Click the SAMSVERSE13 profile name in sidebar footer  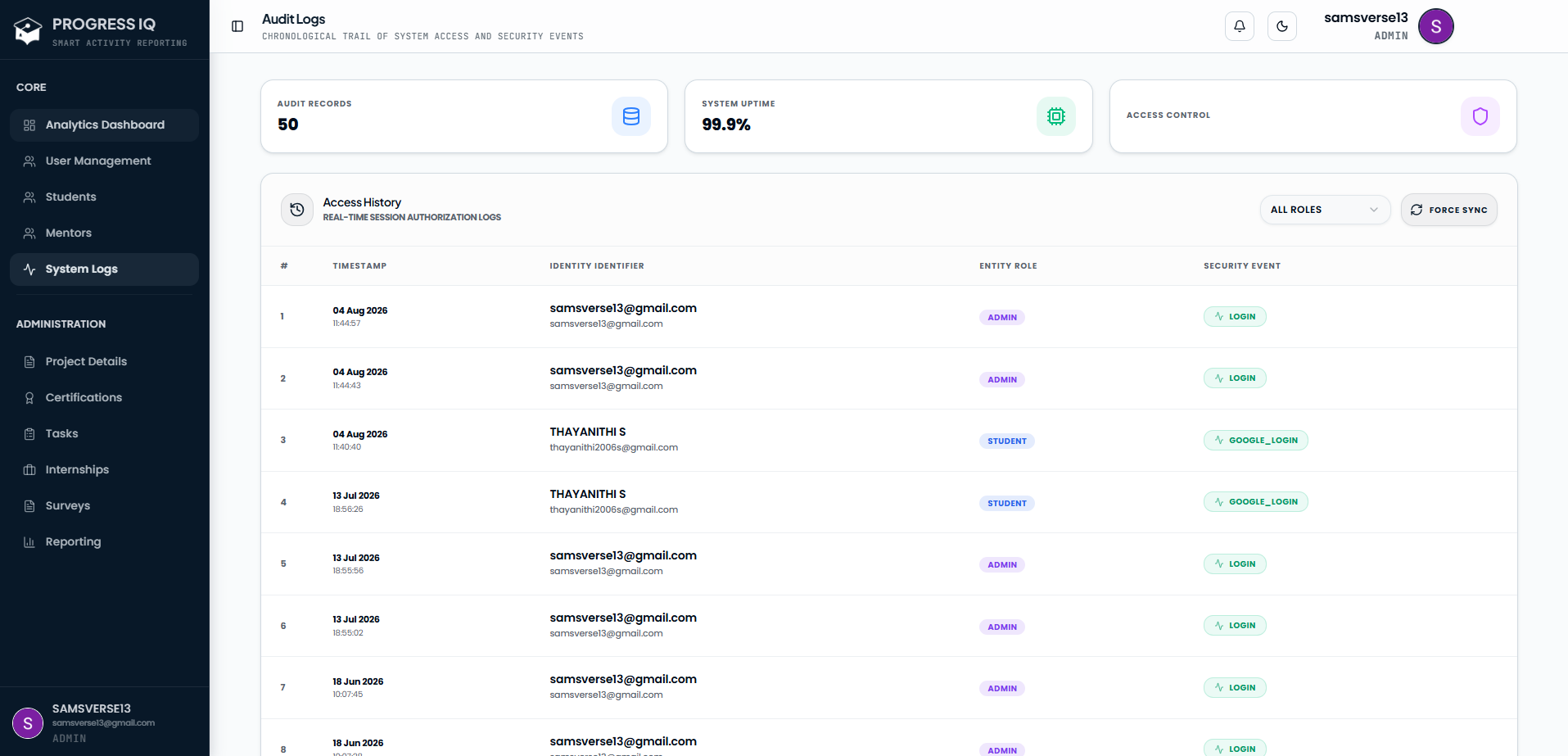pos(92,709)
